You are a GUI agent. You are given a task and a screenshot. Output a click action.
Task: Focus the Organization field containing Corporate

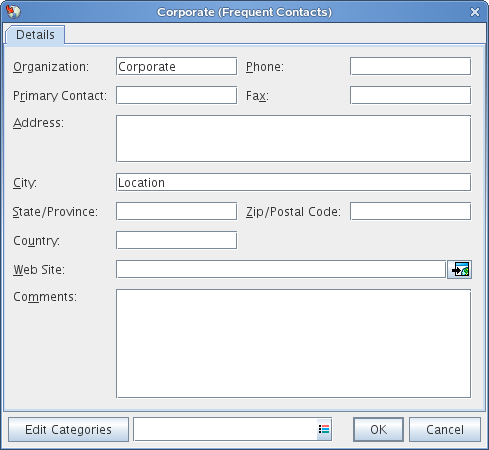pyautogui.click(x=177, y=66)
